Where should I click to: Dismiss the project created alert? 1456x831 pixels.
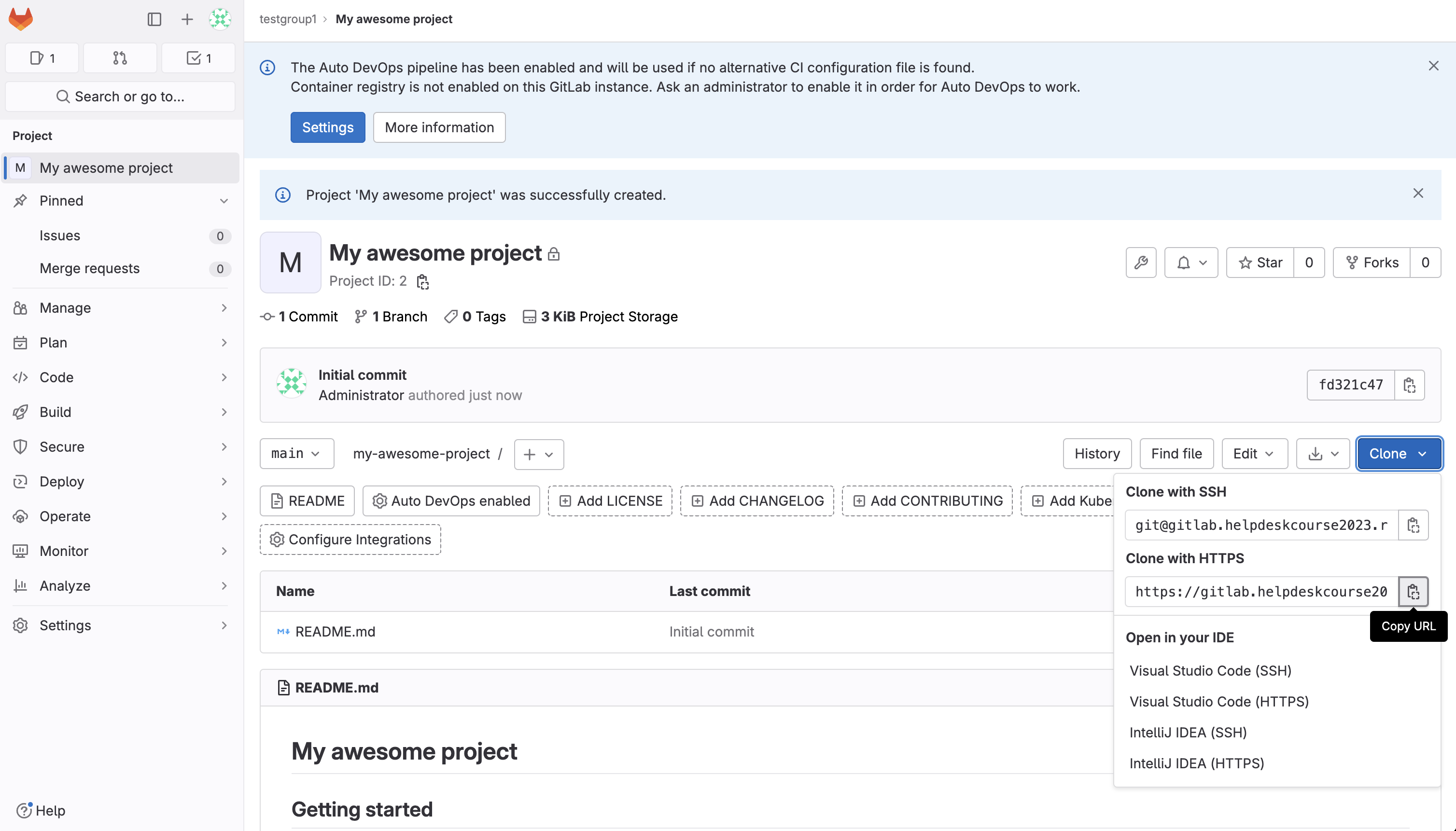pos(1418,194)
